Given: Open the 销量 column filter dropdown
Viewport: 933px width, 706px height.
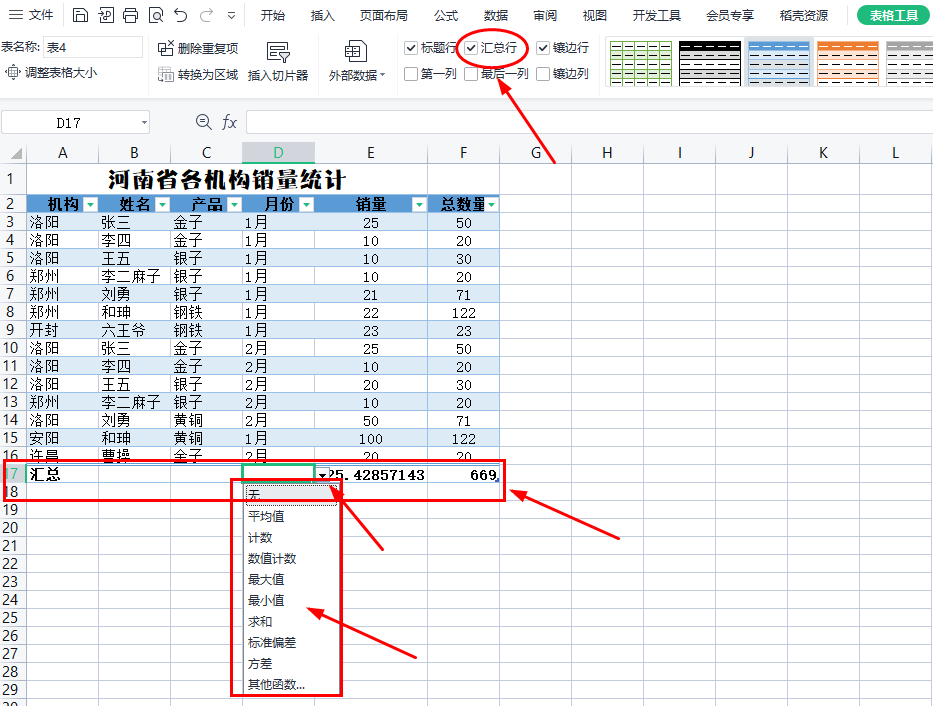Looking at the screenshot, I should tap(419, 205).
